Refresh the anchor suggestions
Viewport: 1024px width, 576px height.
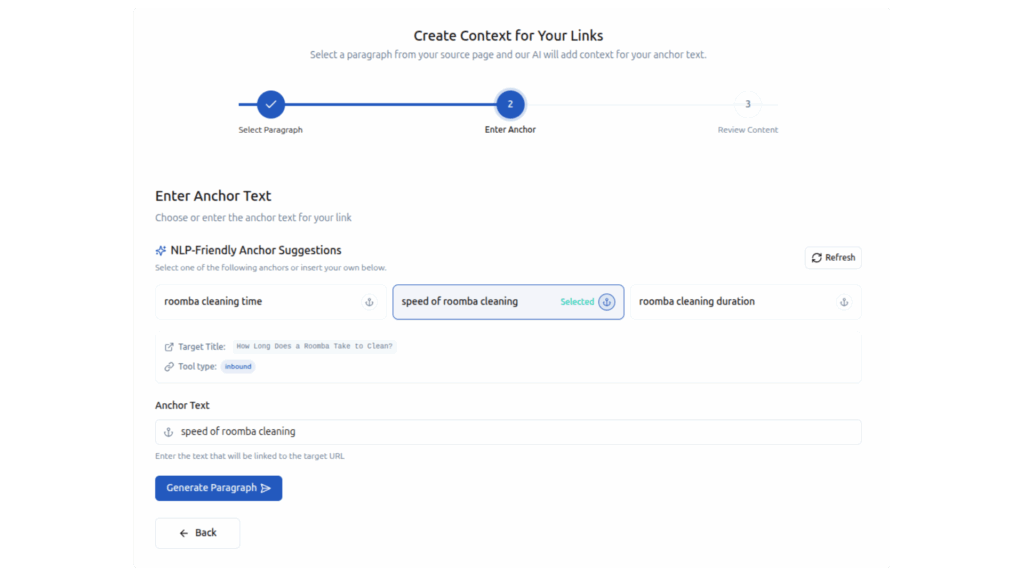[833, 258]
